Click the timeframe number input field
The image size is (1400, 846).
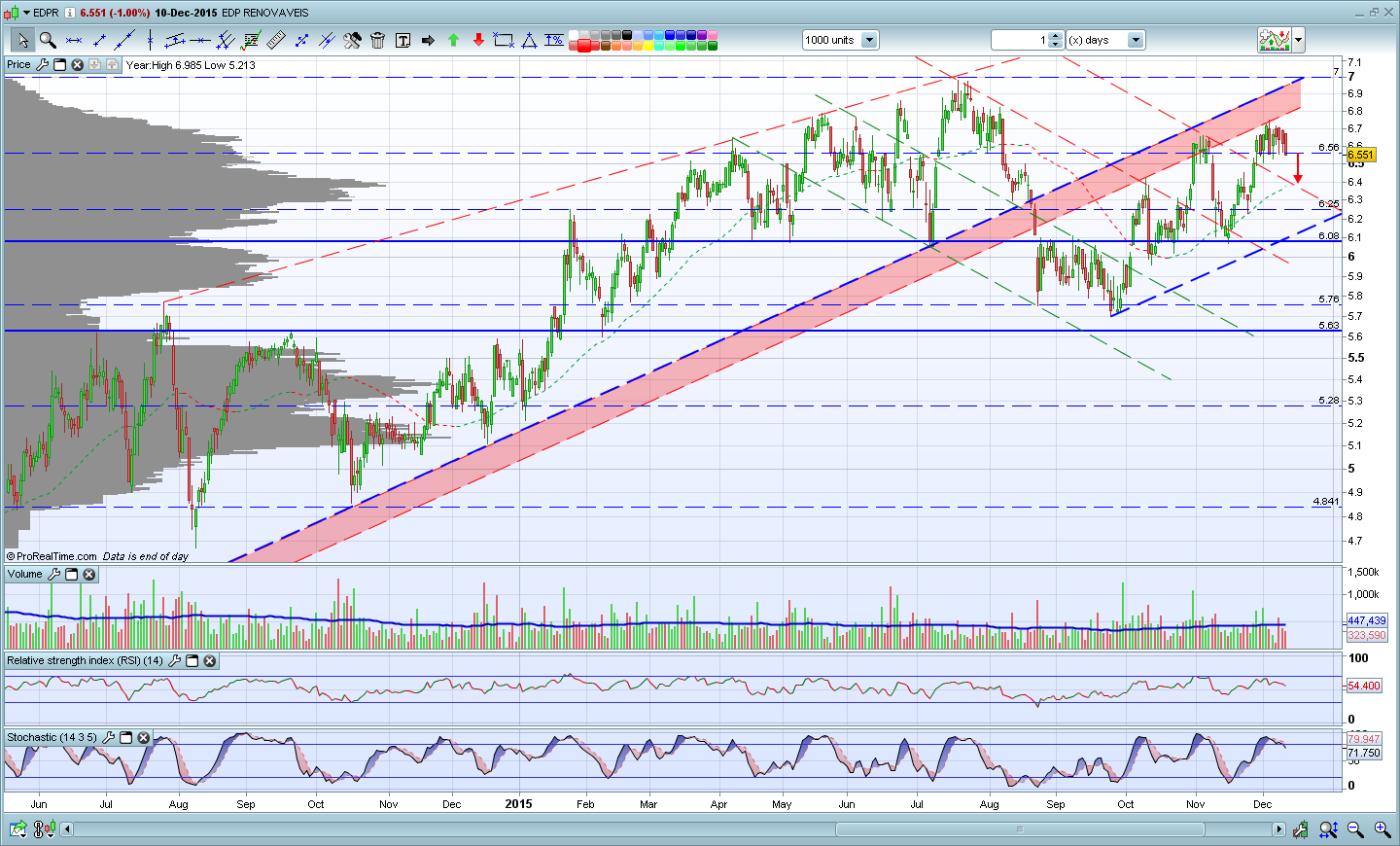tap(1020, 40)
